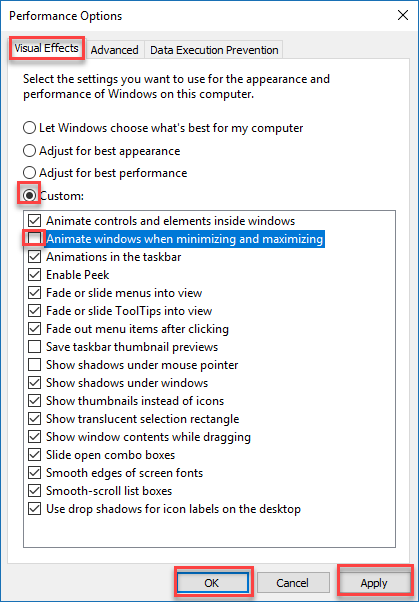Image resolution: width=419 pixels, height=602 pixels.
Task: Check Save taskbar thumbnail previews
Action: point(35,347)
